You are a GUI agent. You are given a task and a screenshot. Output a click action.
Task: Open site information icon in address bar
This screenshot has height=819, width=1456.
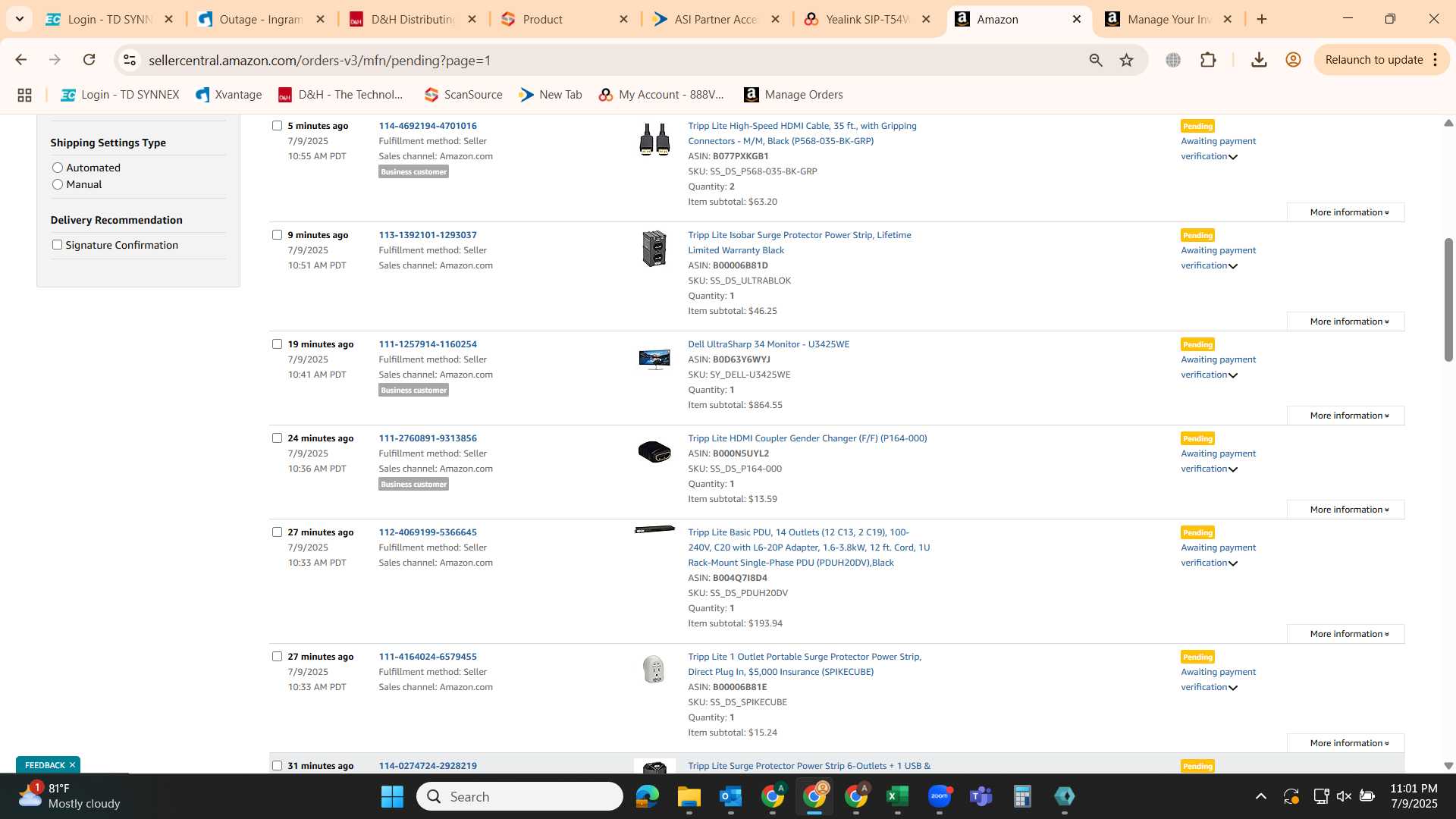[130, 60]
